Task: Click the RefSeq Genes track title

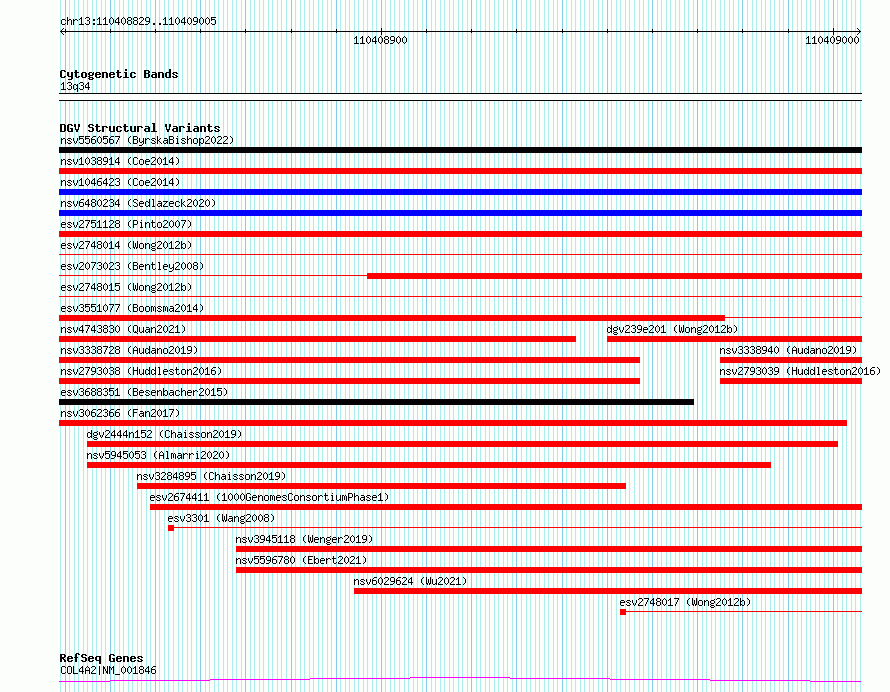Action: click(101, 659)
